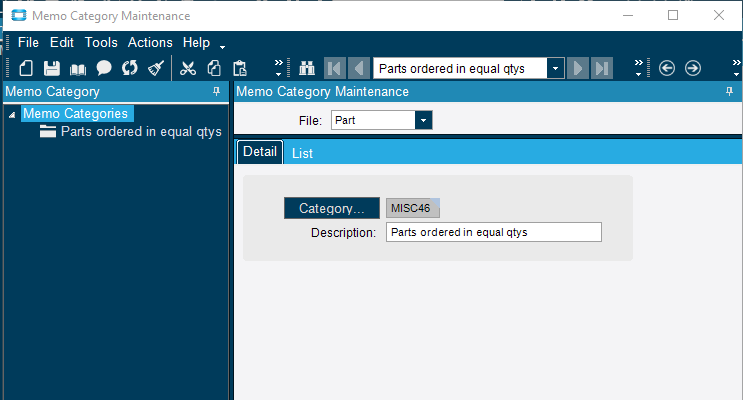Select Memo Categories root tree item

[76, 114]
